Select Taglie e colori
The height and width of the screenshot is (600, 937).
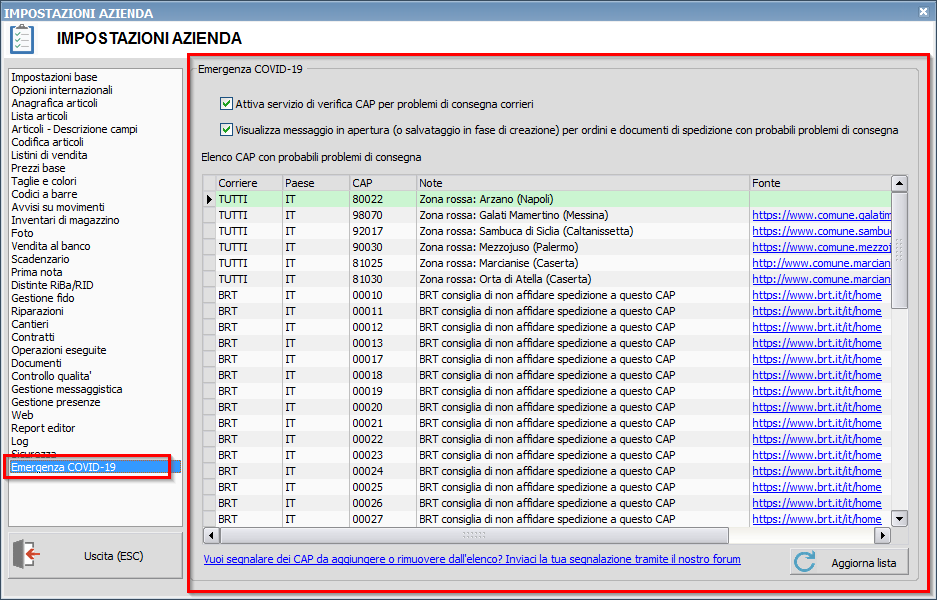(x=44, y=181)
